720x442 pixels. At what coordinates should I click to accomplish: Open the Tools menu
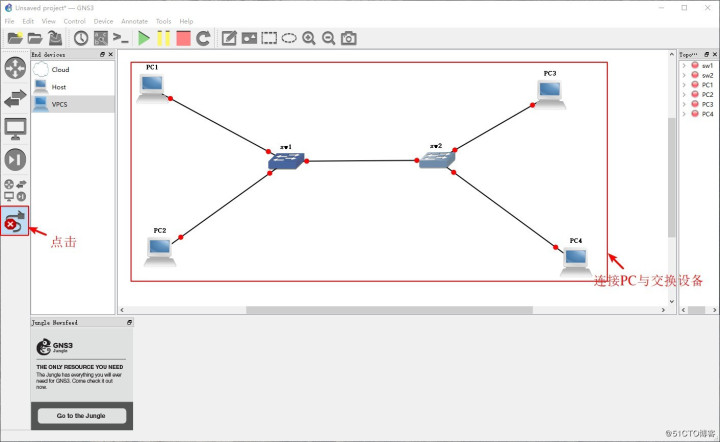(x=163, y=21)
